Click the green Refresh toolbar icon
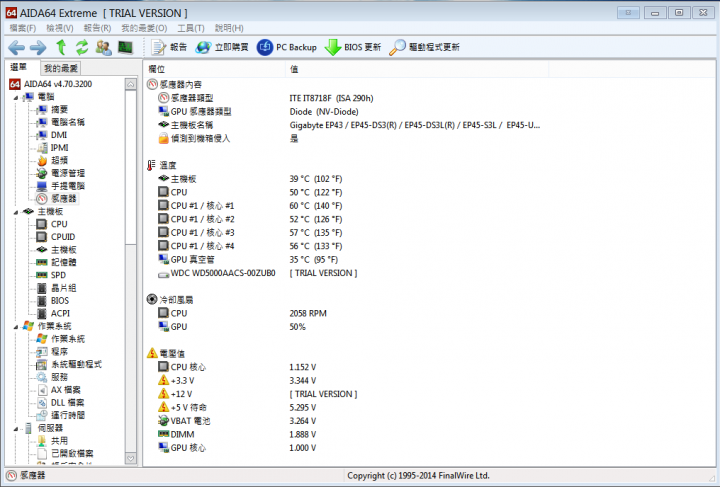The image size is (720, 487). [82, 47]
